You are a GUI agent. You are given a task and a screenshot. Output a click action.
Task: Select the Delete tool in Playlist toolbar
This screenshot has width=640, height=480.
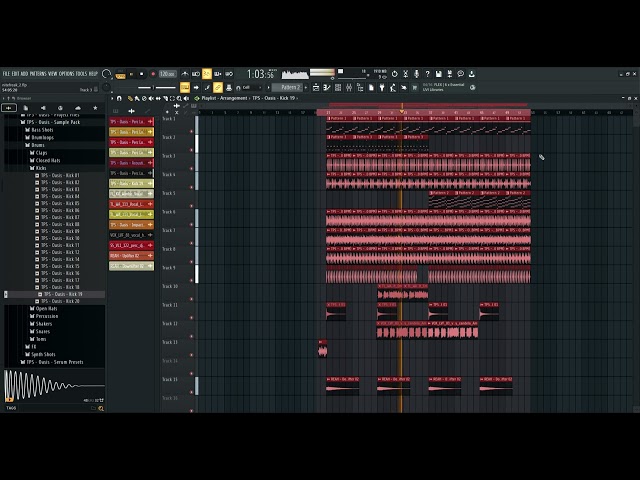(144, 98)
